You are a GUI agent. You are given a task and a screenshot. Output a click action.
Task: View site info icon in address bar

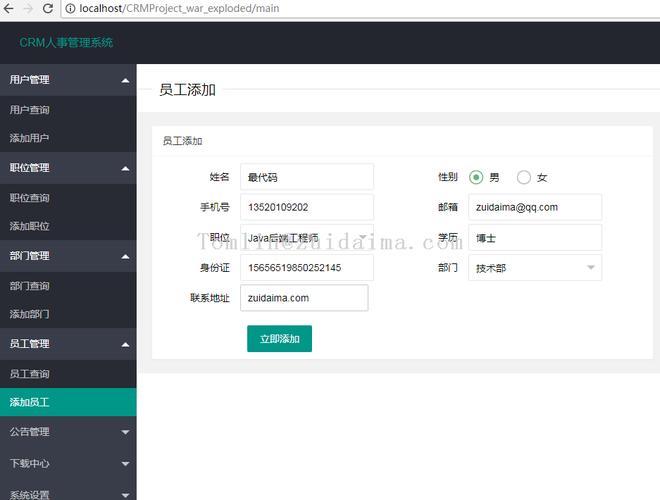click(x=71, y=8)
